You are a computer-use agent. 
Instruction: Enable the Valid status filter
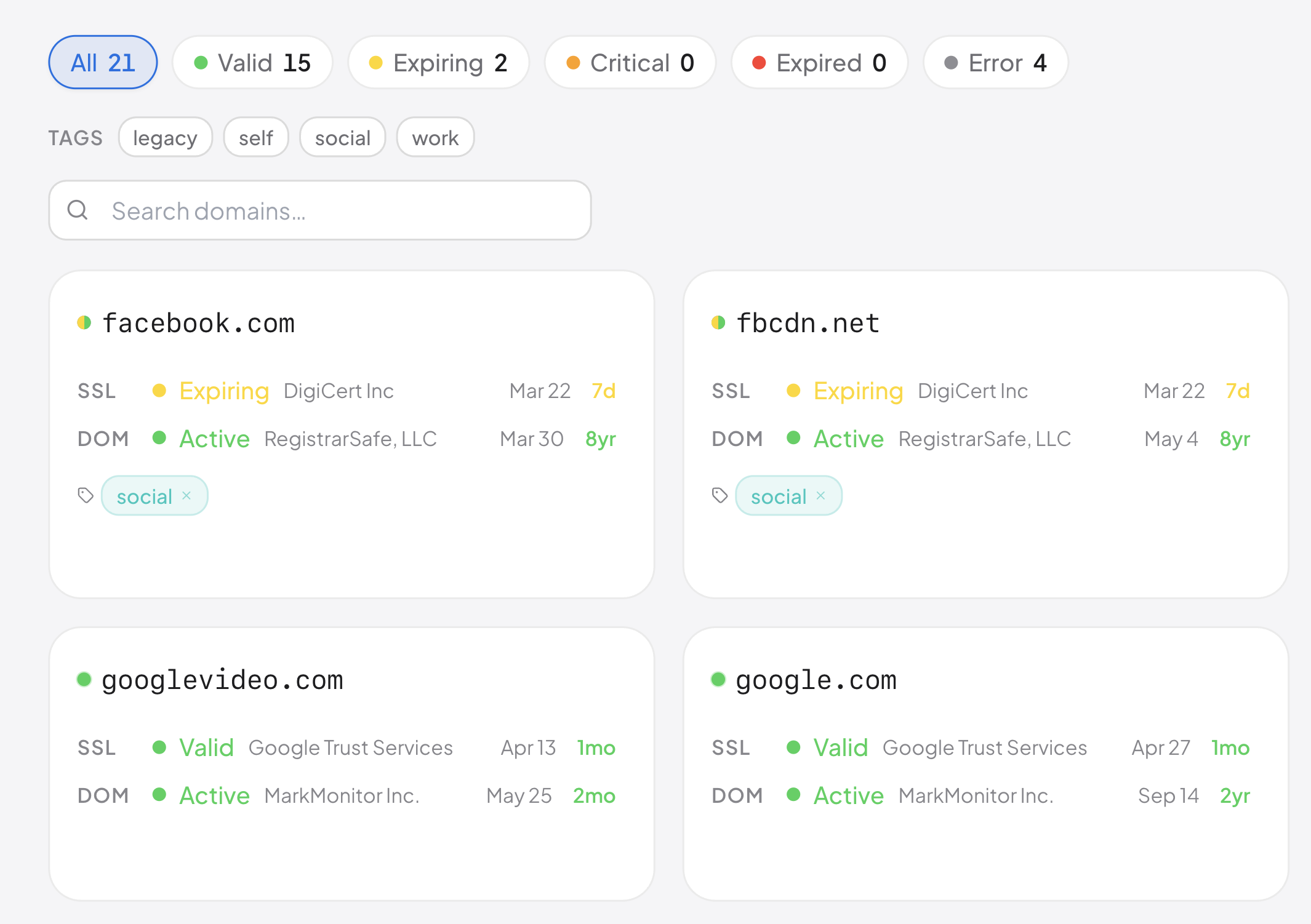252,62
